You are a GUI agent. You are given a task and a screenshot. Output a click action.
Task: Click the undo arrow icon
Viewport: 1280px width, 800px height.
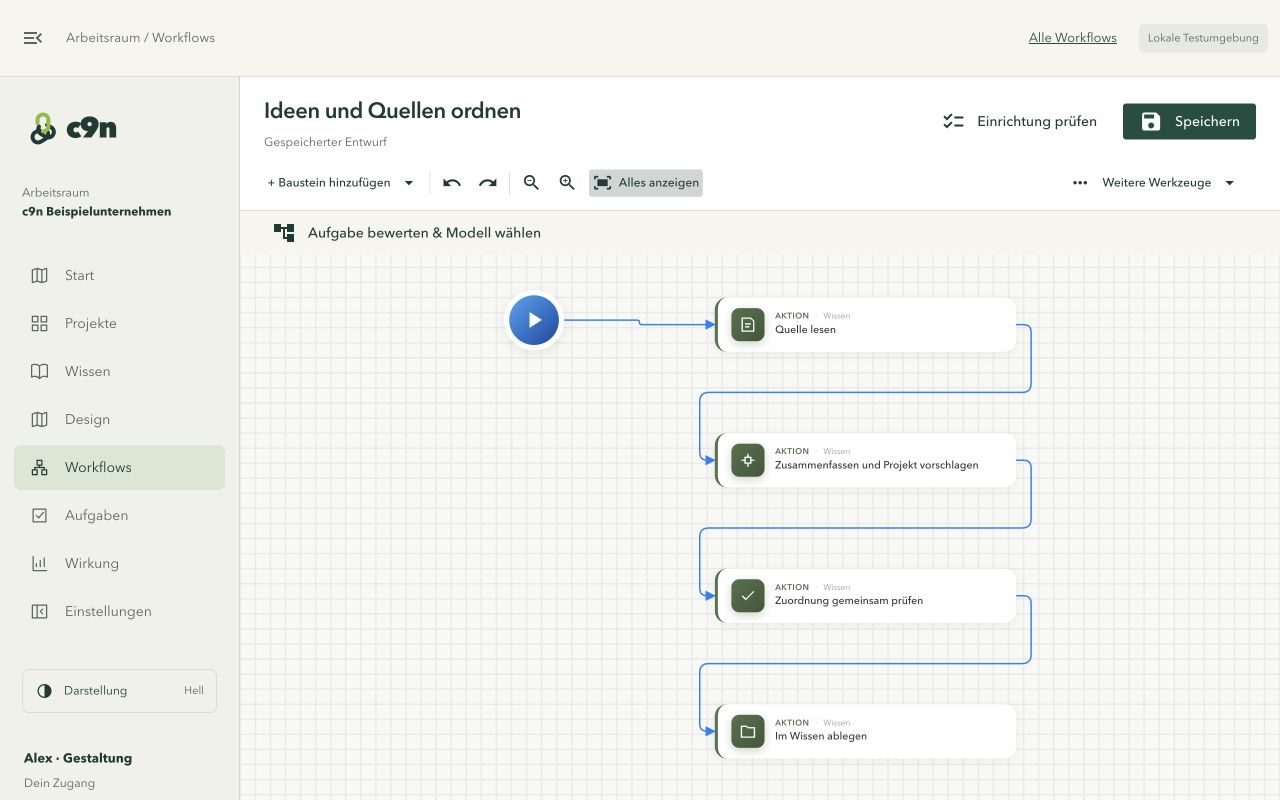(x=452, y=183)
